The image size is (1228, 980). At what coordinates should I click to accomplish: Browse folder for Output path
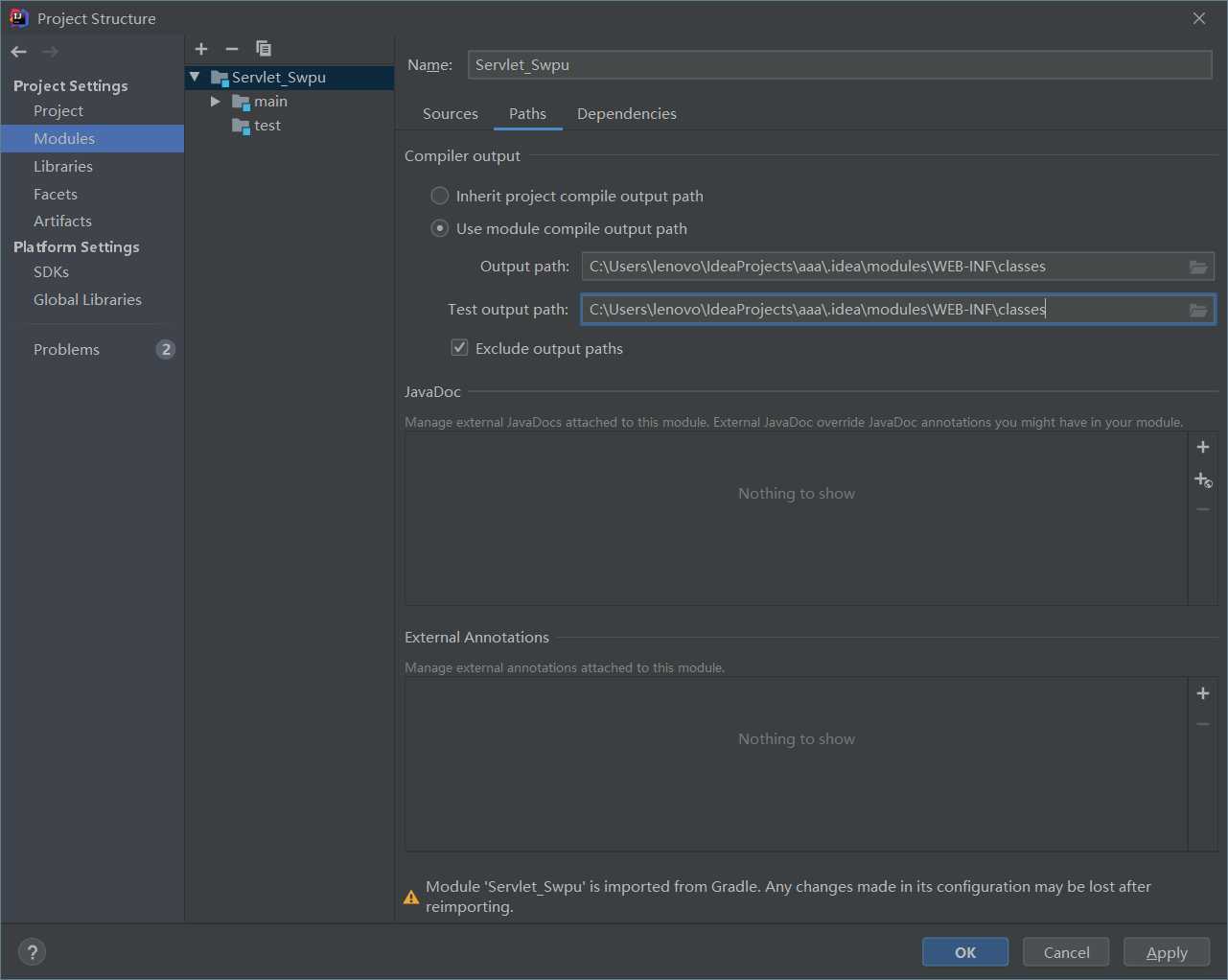click(x=1198, y=267)
